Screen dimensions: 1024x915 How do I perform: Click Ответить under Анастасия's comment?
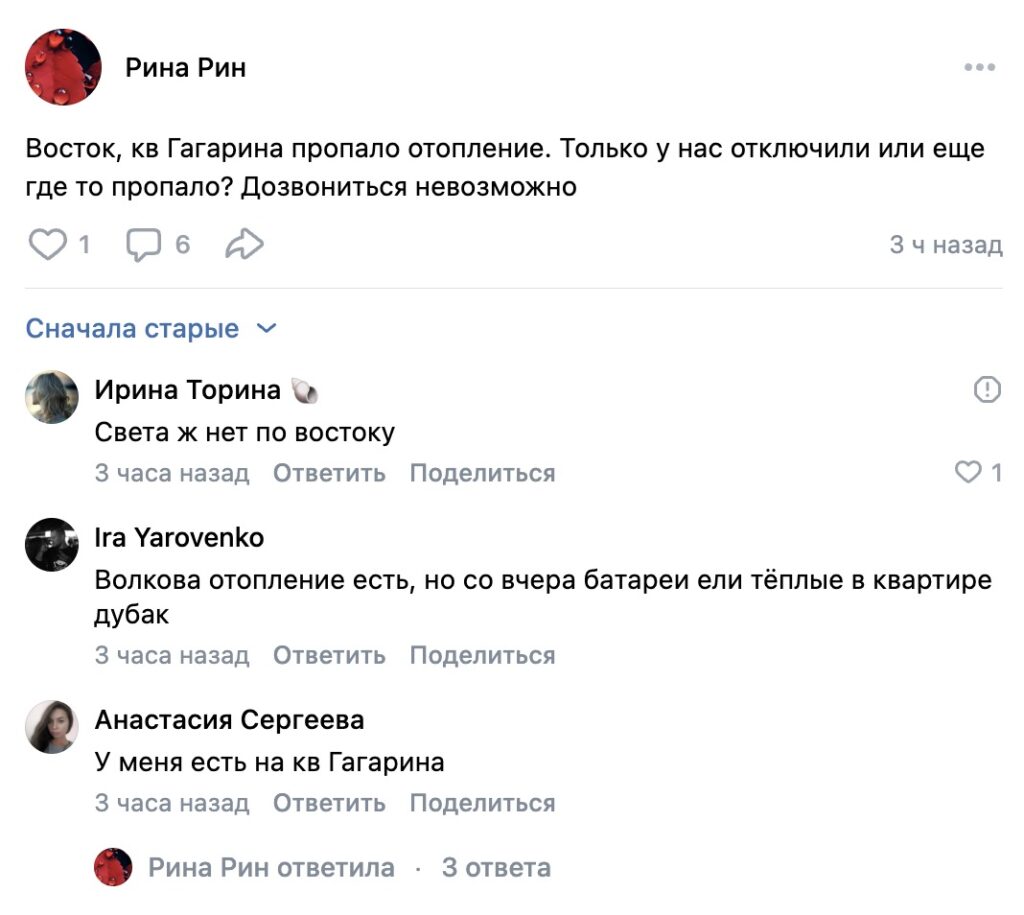(328, 802)
